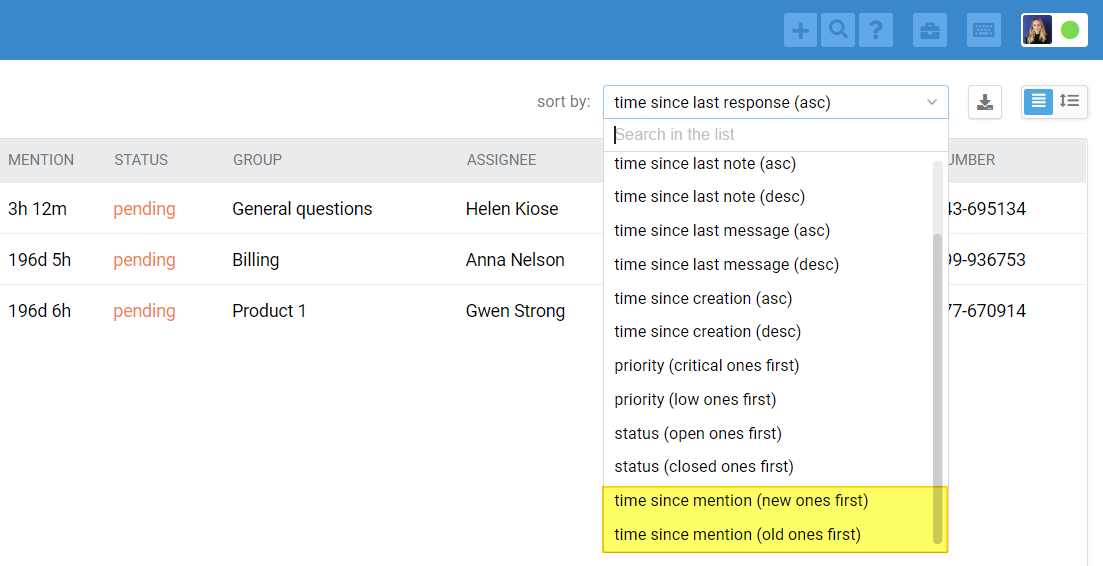Click the plus icon in top bar

point(800,30)
